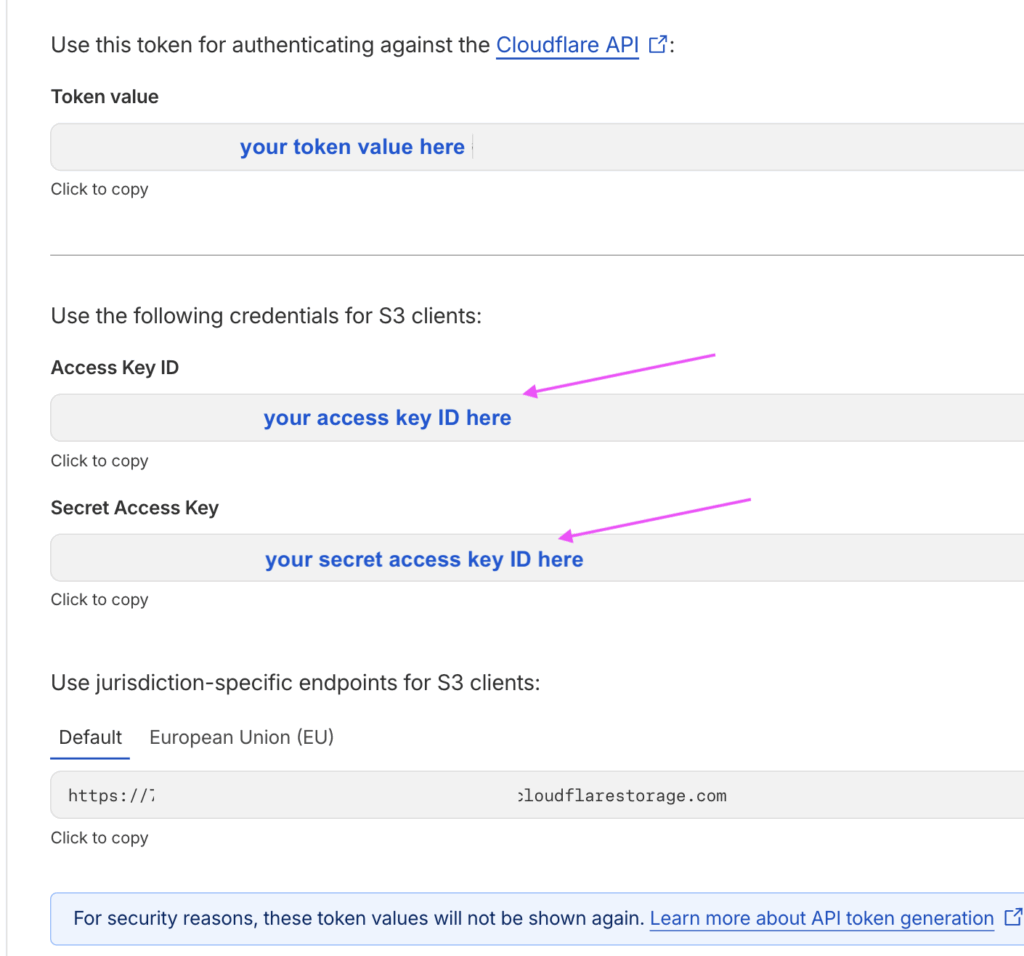
Task: Click the 'Token value' label
Action: pyautogui.click(x=104, y=97)
